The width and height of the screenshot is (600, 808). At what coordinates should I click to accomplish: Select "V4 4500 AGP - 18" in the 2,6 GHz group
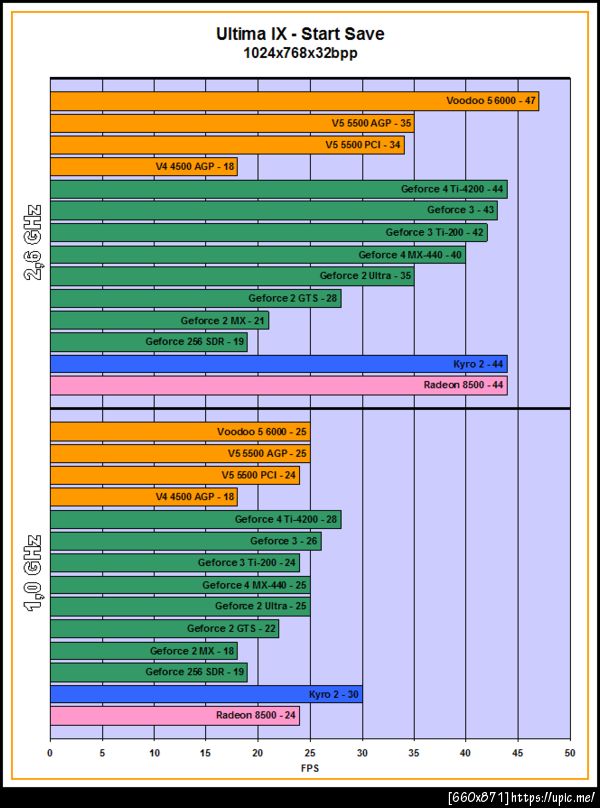point(144,167)
